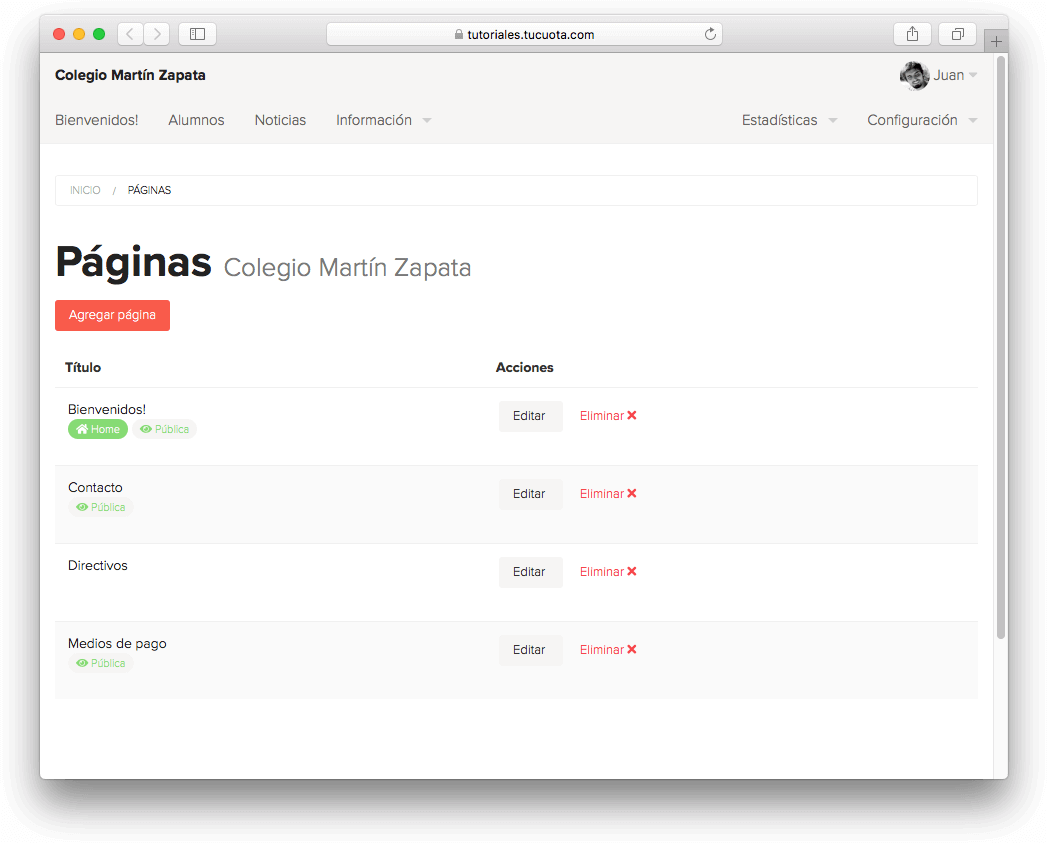Click the Páginas heading
This screenshot has height=843, width=1047.
[134, 263]
